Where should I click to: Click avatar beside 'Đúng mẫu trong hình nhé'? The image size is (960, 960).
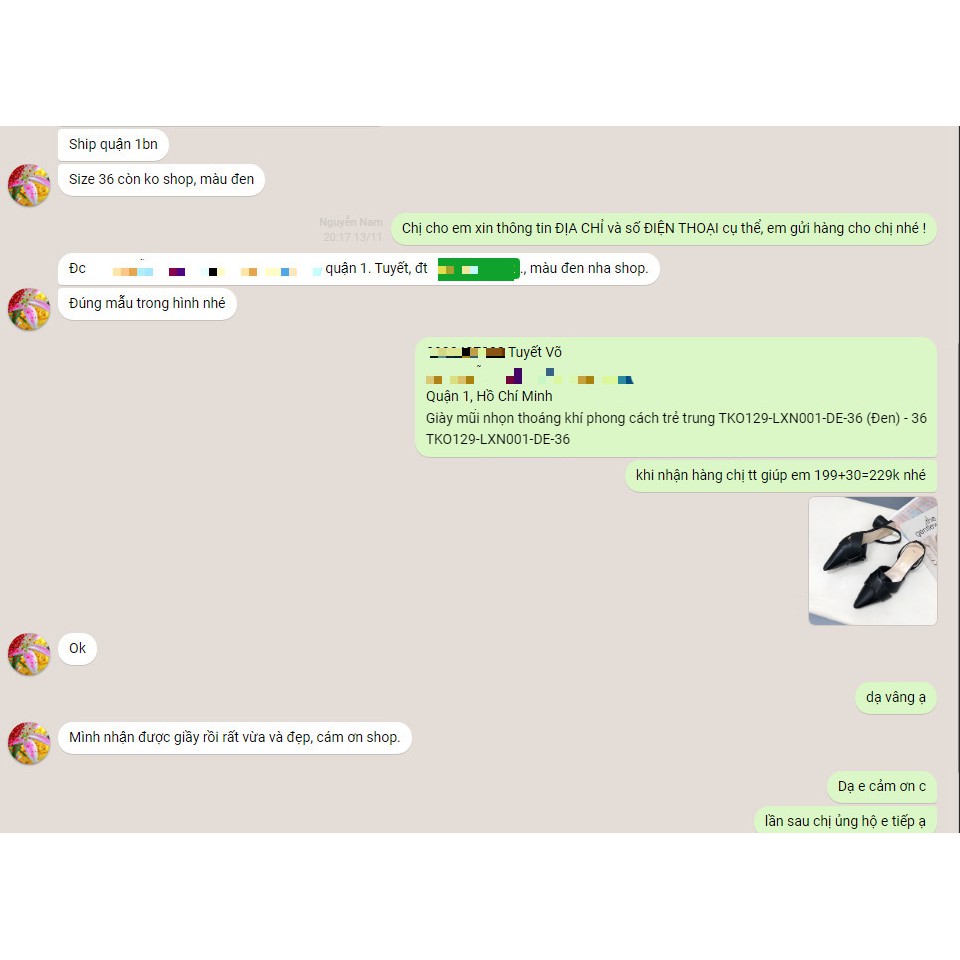[x=29, y=309]
